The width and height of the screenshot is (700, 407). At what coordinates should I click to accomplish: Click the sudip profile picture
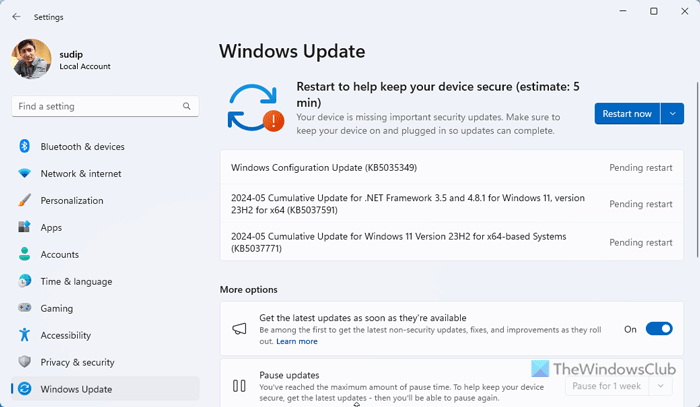click(x=31, y=59)
